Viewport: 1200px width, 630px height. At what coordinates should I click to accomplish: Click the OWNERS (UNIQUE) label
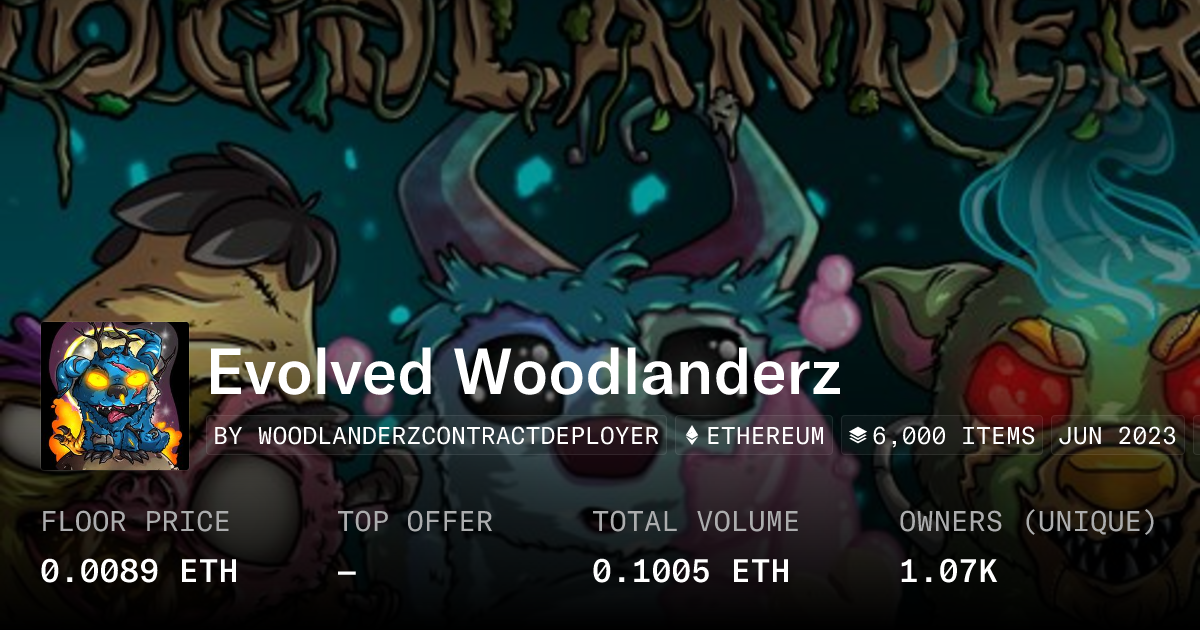pos(1028,522)
